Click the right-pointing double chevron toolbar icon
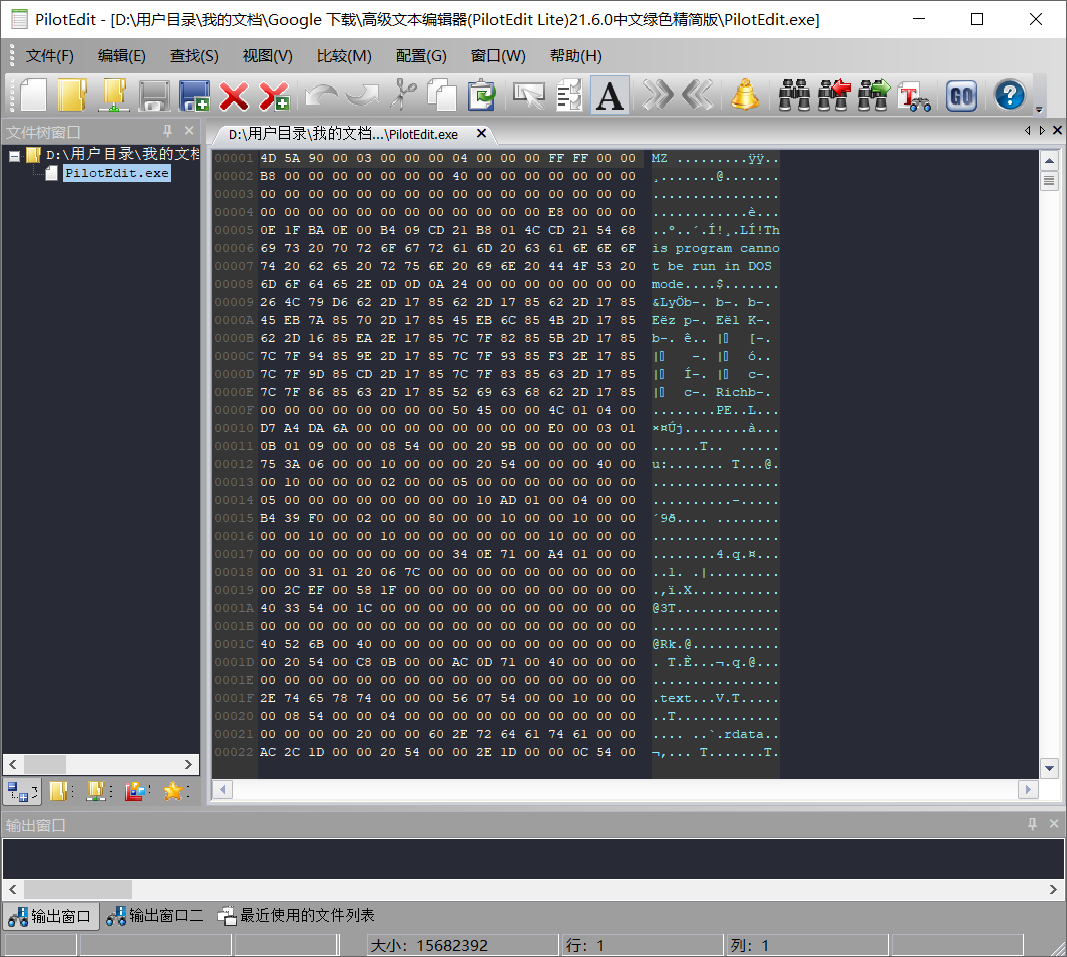Viewport: 1067px width, 957px height. (x=657, y=95)
